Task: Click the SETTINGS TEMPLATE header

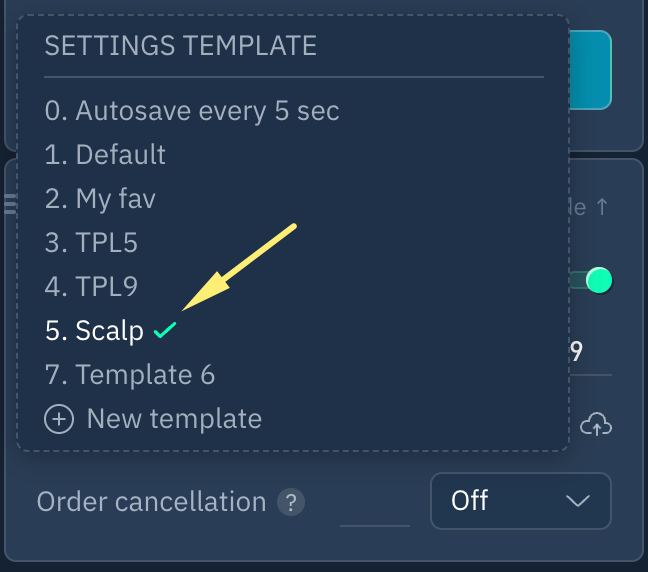Action: pos(181,46)
